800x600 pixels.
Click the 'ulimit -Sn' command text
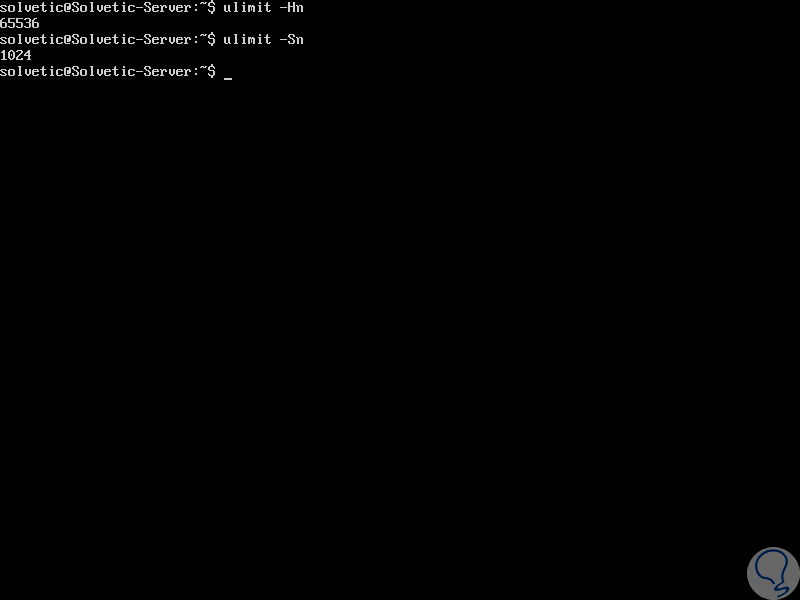tap(263, 39)
